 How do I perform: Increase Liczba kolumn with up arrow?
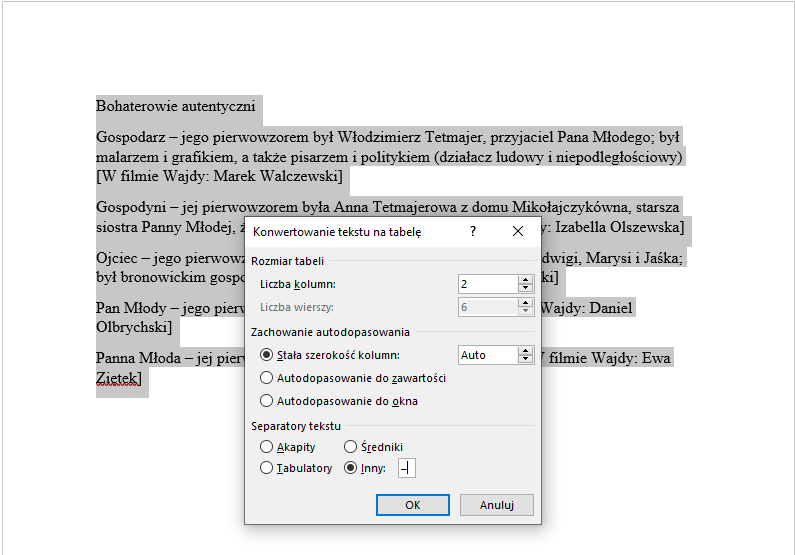(525, 280)
